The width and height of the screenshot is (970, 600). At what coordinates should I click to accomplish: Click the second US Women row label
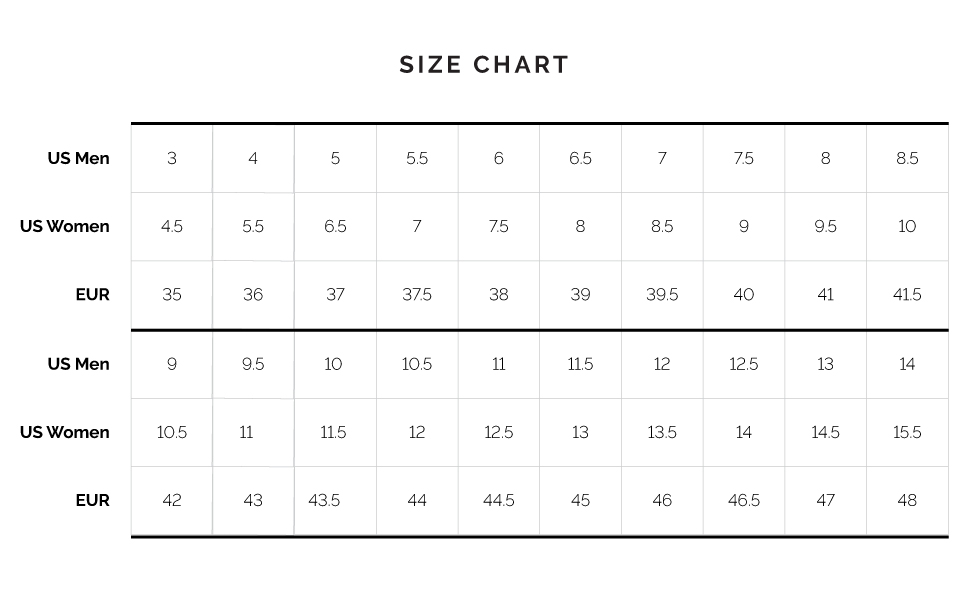click(64, 432)
